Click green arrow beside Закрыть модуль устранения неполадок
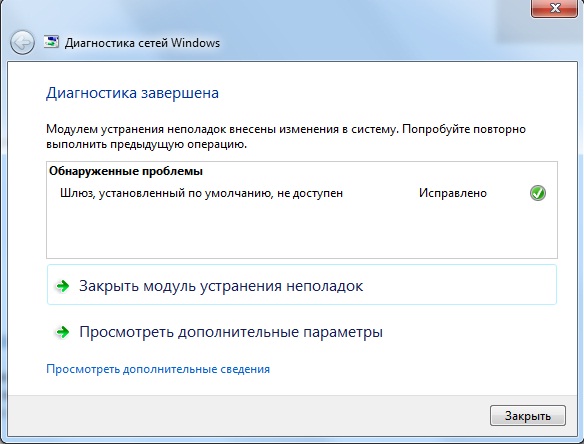Screen dimensions: 584x444 [63, 286]
